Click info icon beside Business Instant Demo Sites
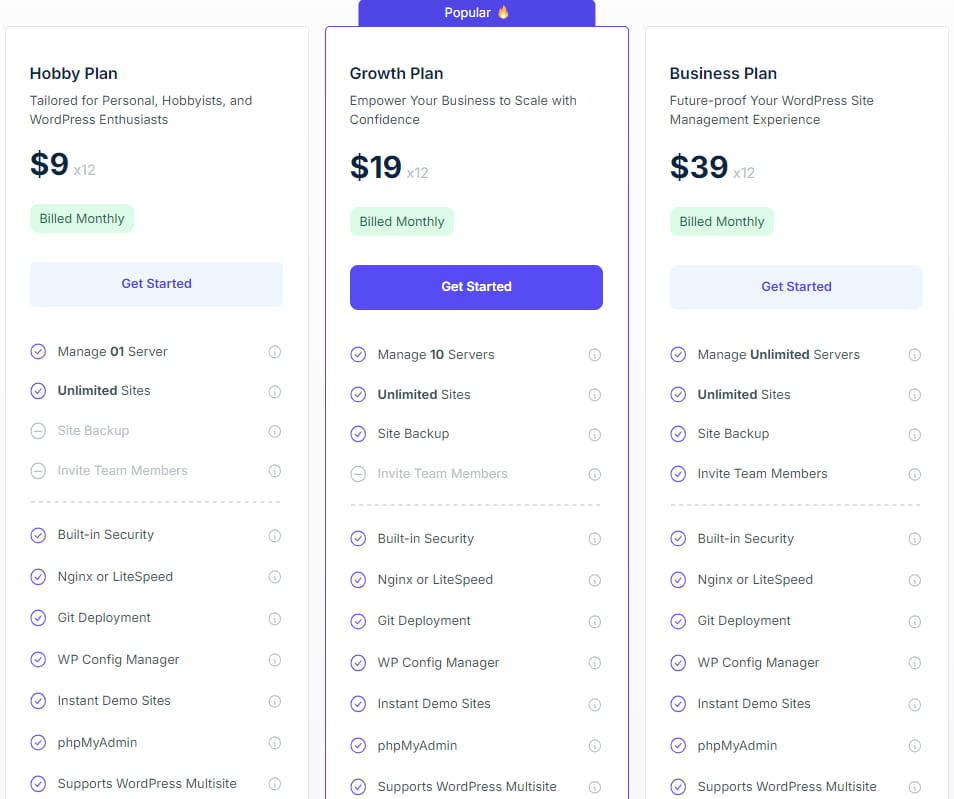 coord(915,704)
